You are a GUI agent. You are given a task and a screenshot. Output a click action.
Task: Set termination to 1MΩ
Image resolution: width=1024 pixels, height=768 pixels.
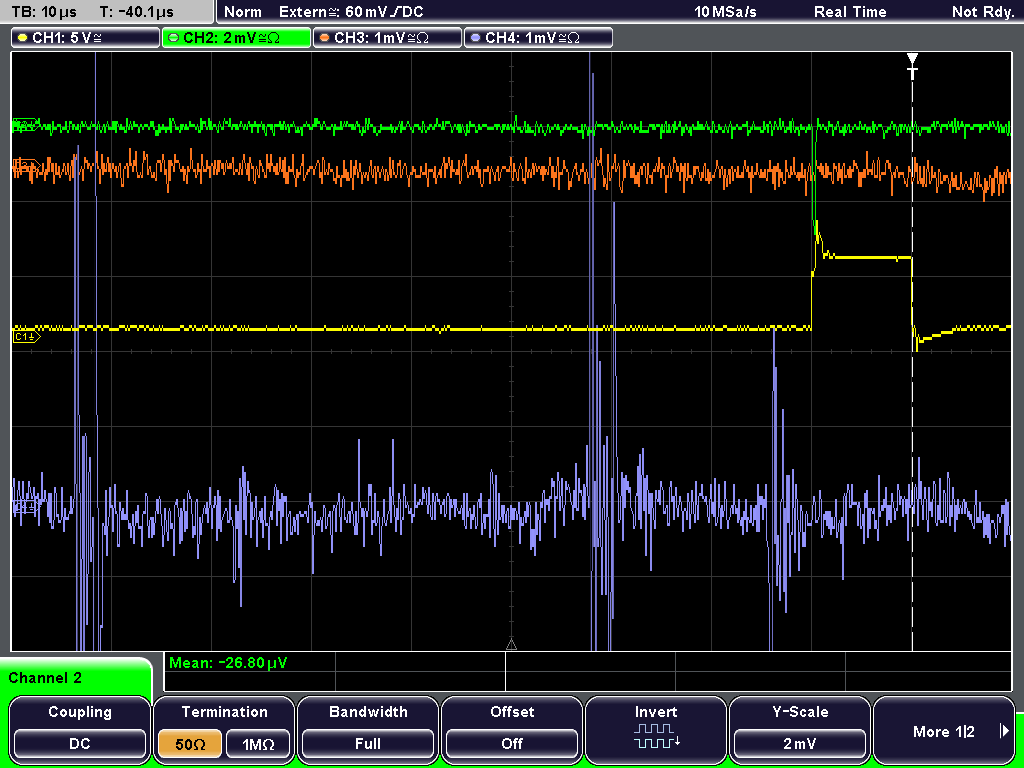coord(258,744)
